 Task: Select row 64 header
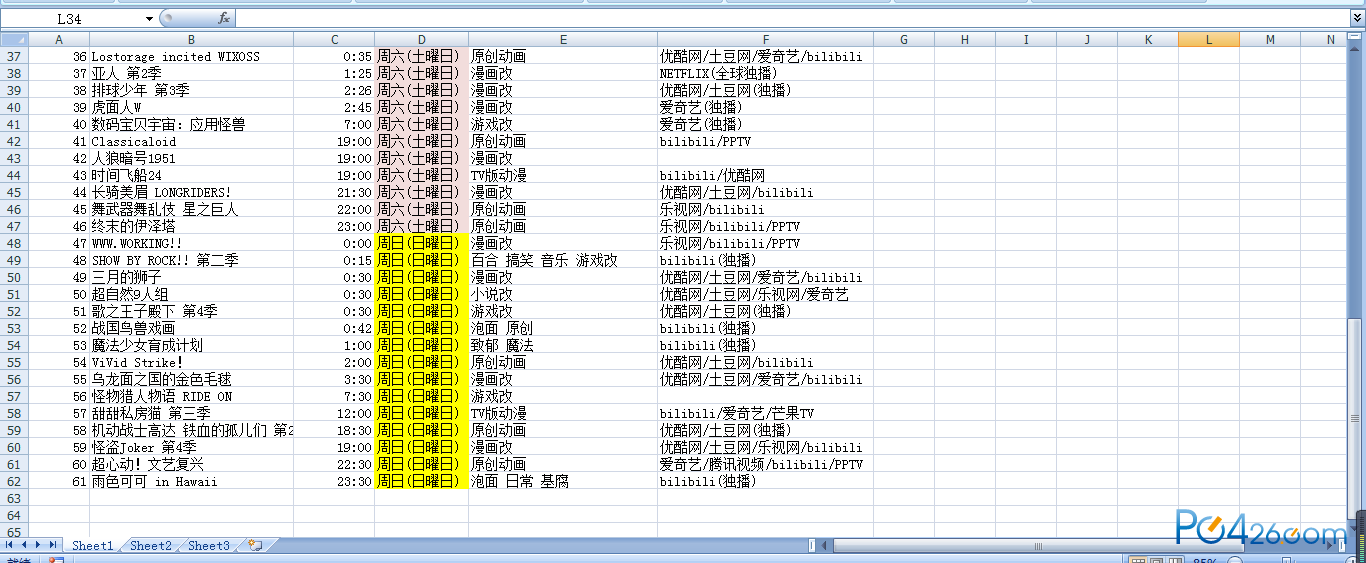pyautogui.click(x=14, y=515)
